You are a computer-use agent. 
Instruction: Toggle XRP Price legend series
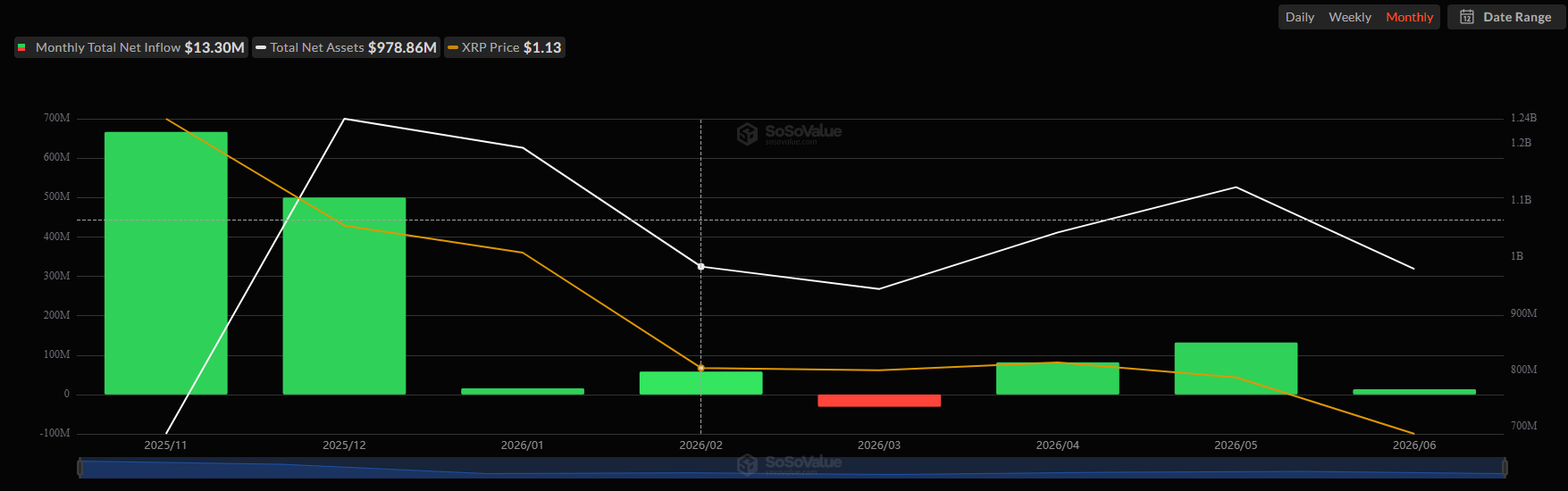505,47
